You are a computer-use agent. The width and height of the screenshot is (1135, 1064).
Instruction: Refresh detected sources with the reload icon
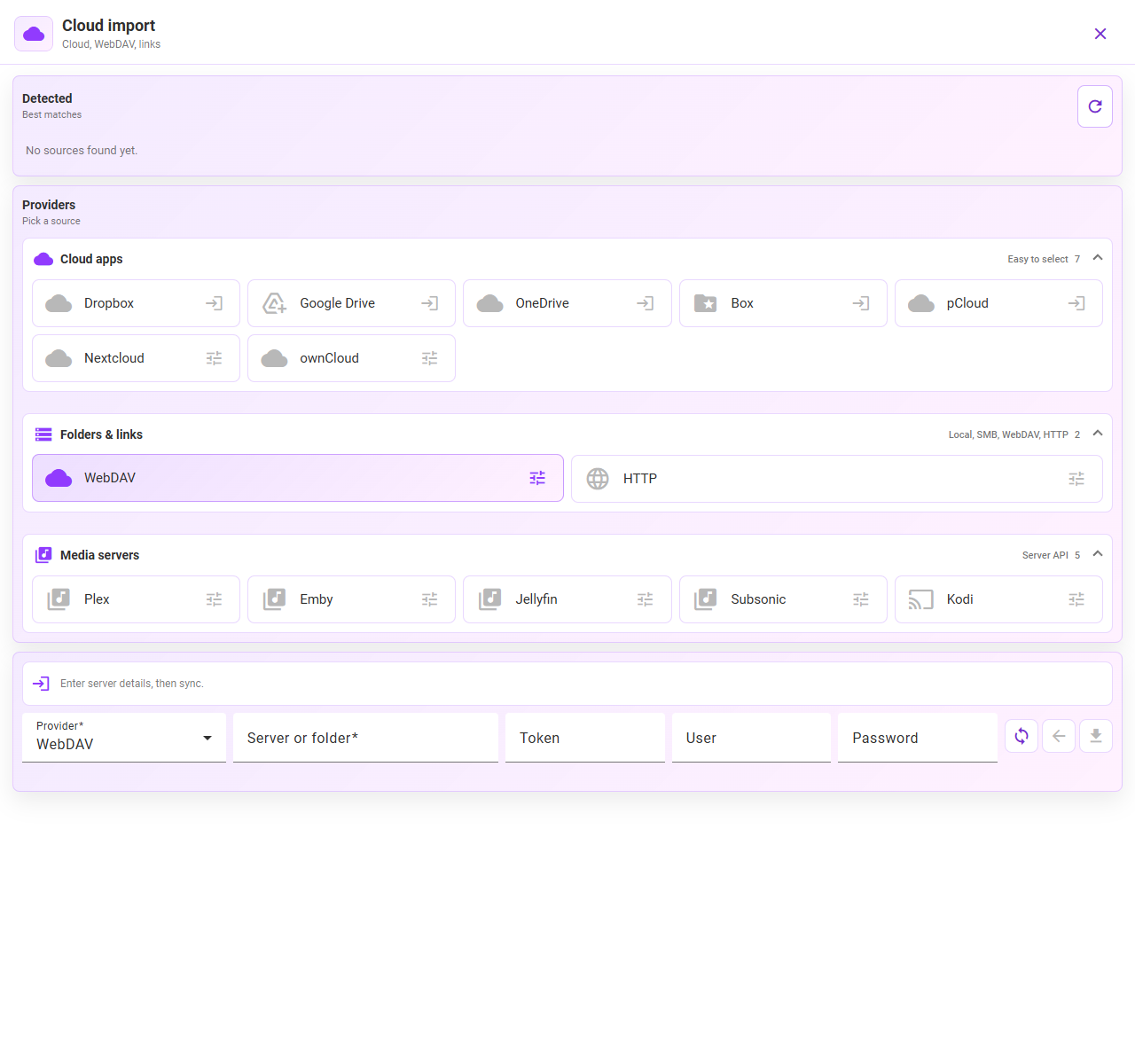pos(1095,106)
